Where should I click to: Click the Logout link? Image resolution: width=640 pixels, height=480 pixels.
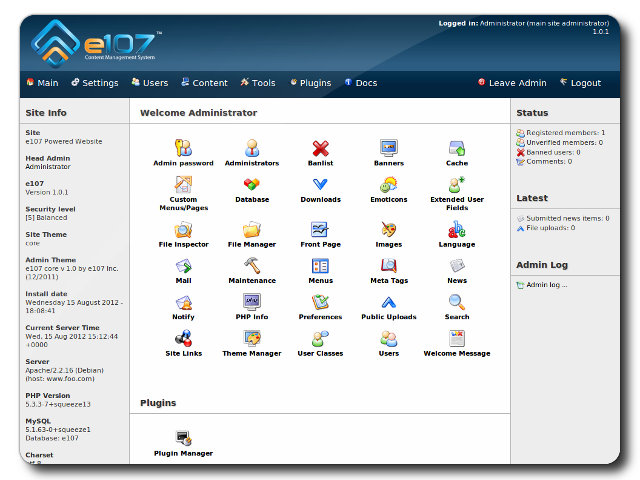coord(580,83)
